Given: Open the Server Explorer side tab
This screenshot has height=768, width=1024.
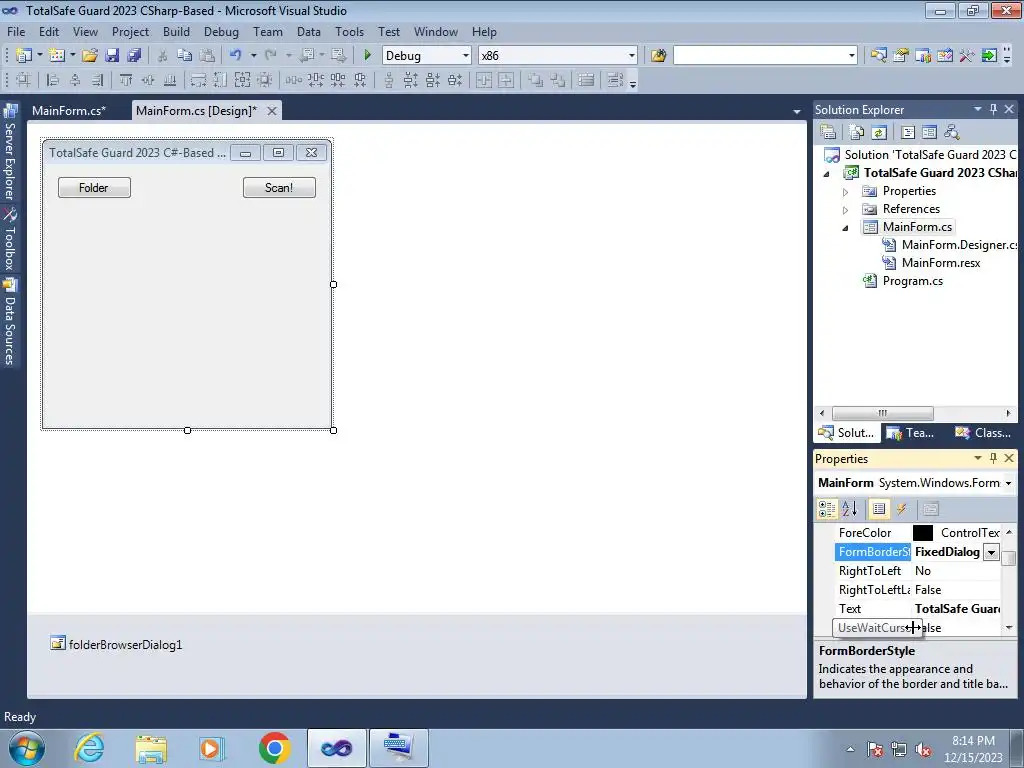Looking at the screenshot, I should click(10, 153).
